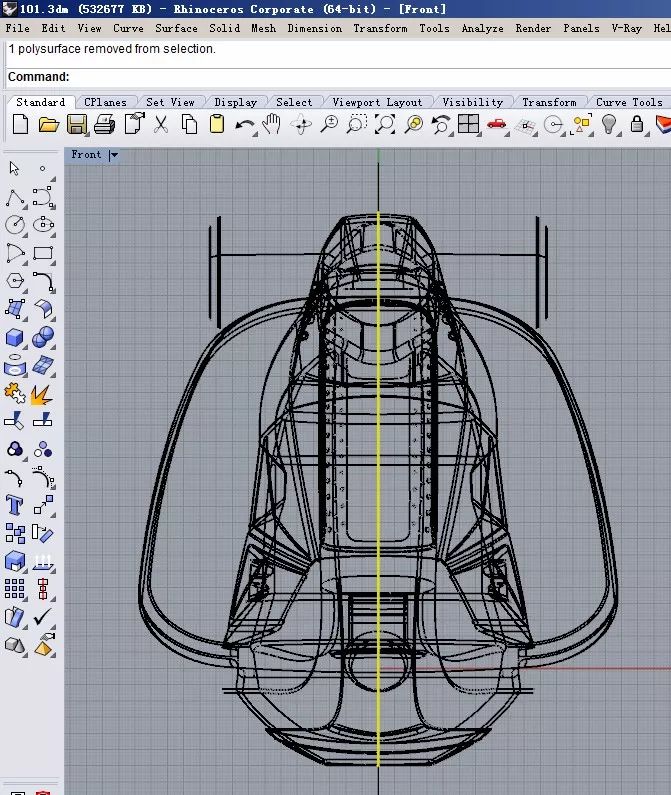Click the Lock padlock icon
671x795 pixels.
point(638,125)
